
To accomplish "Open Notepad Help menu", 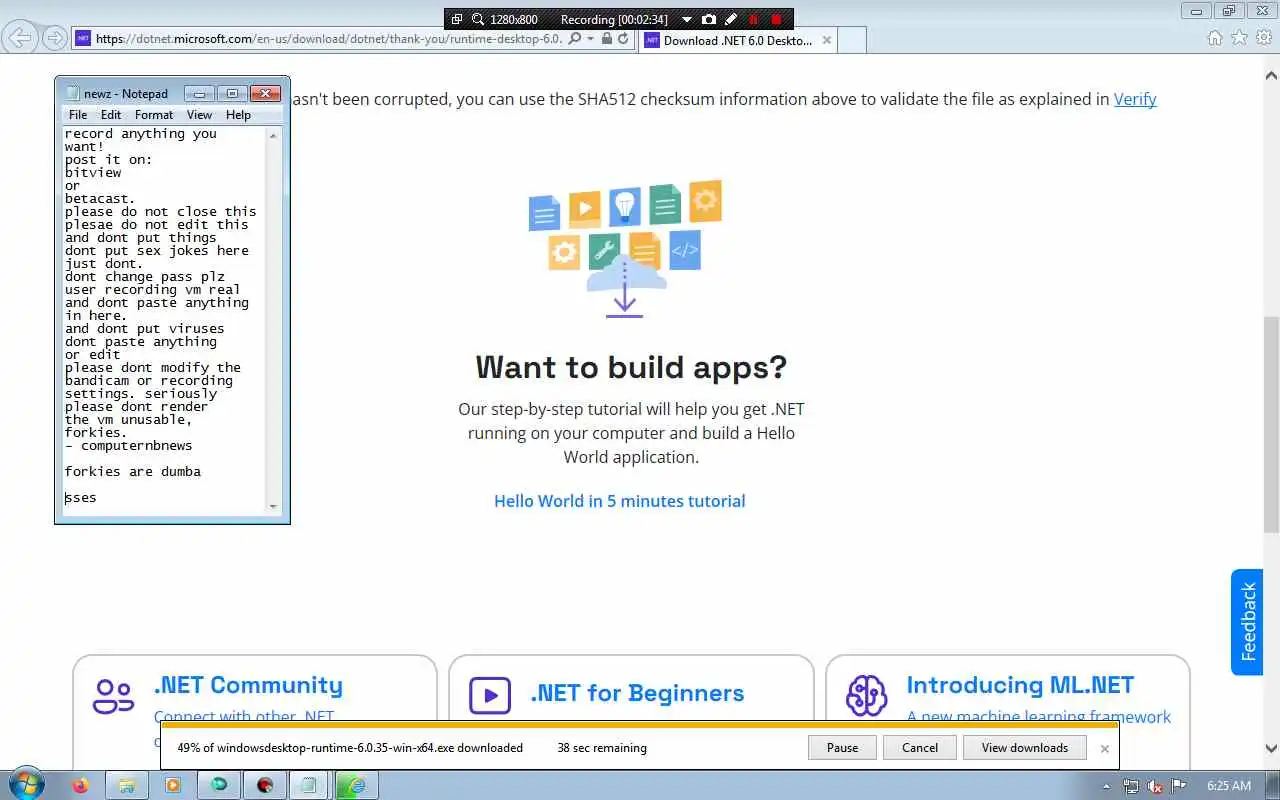I will coord(238,115).
